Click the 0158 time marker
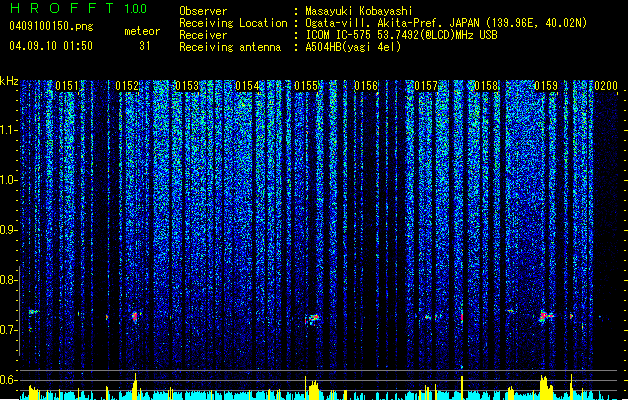Image resolution: width=629 pixels, height=400 pixels. tap(486, 86)
